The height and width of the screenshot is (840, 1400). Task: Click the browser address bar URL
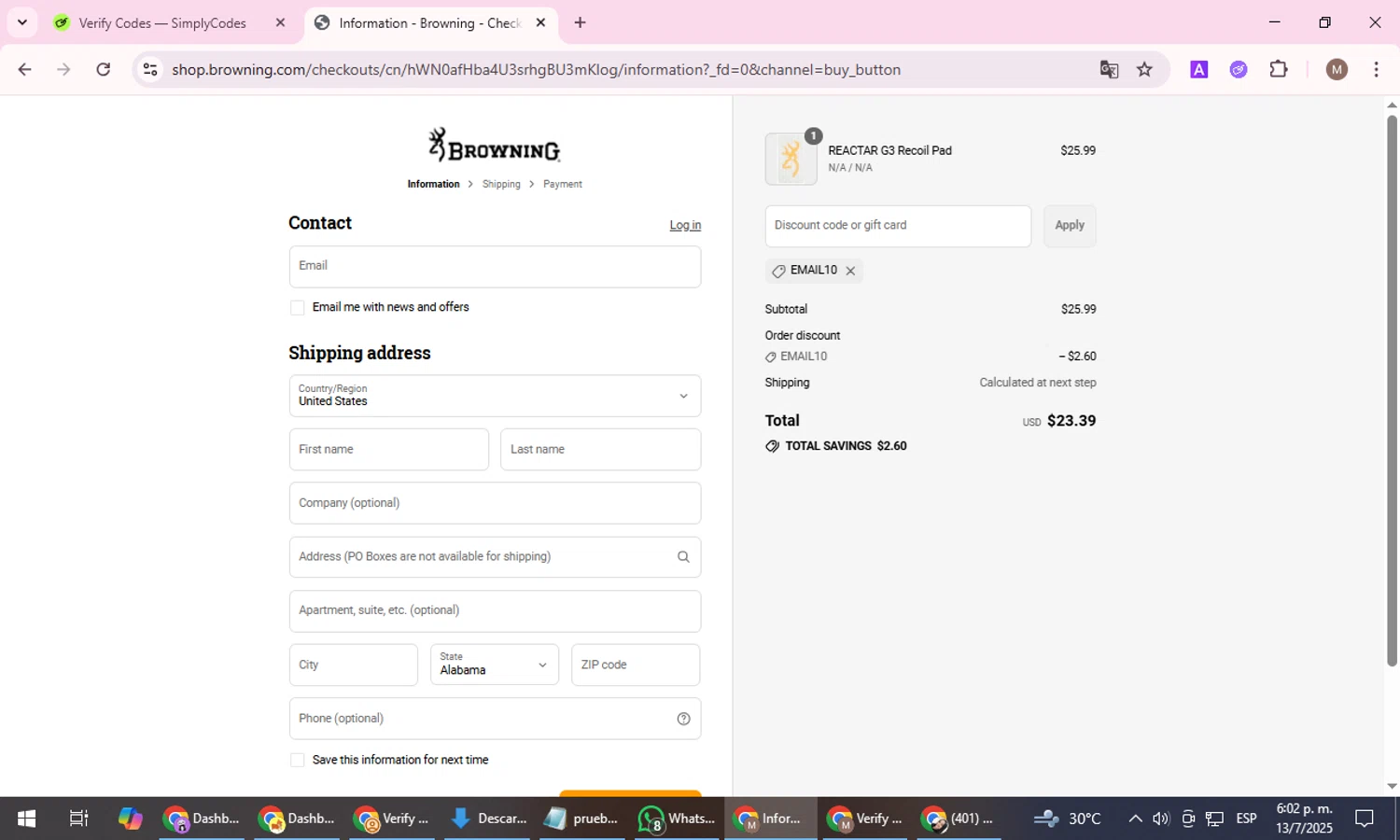click(536, 69)
